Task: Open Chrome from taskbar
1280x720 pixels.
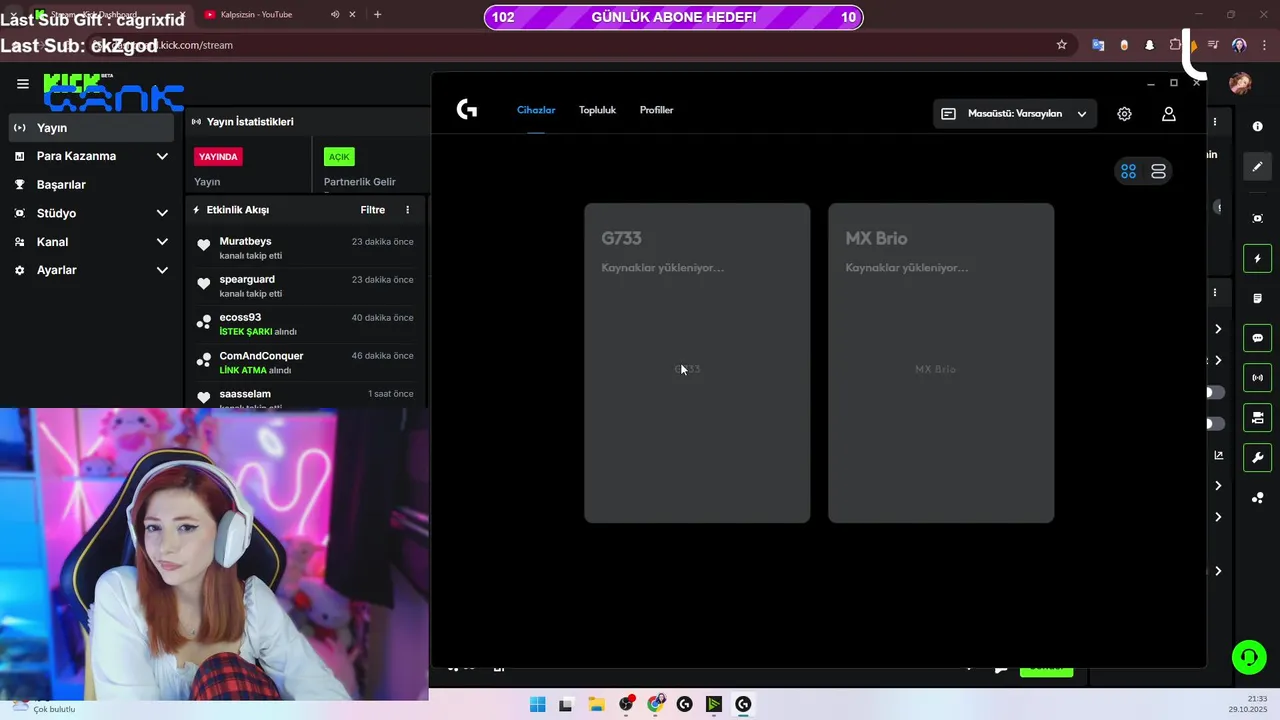Action: [655, 704]
